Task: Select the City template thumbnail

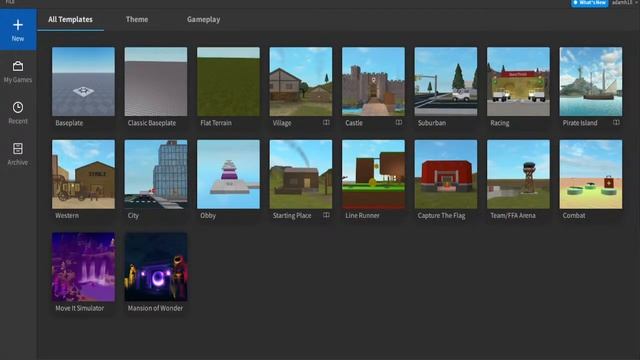Action: tap(156, 174)
